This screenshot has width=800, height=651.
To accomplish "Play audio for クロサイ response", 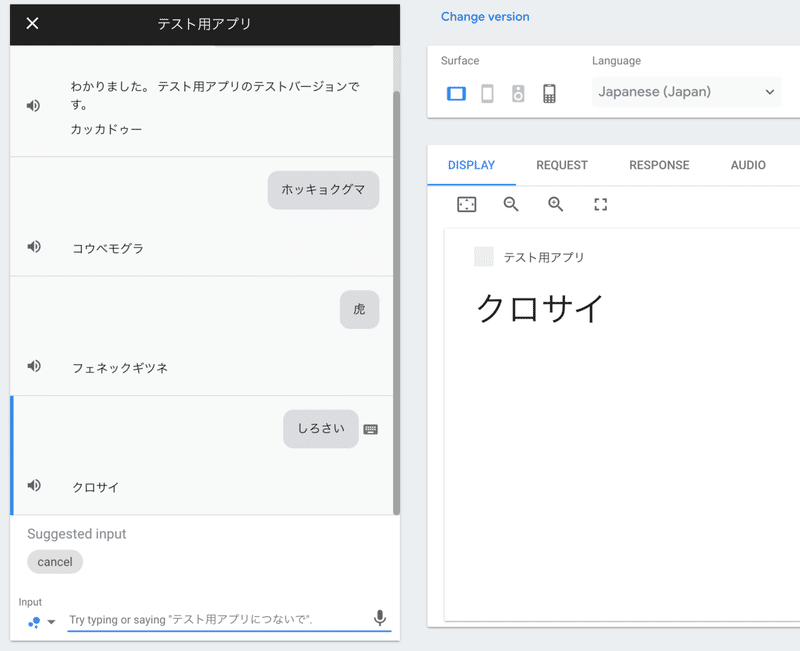I will 34,486.
